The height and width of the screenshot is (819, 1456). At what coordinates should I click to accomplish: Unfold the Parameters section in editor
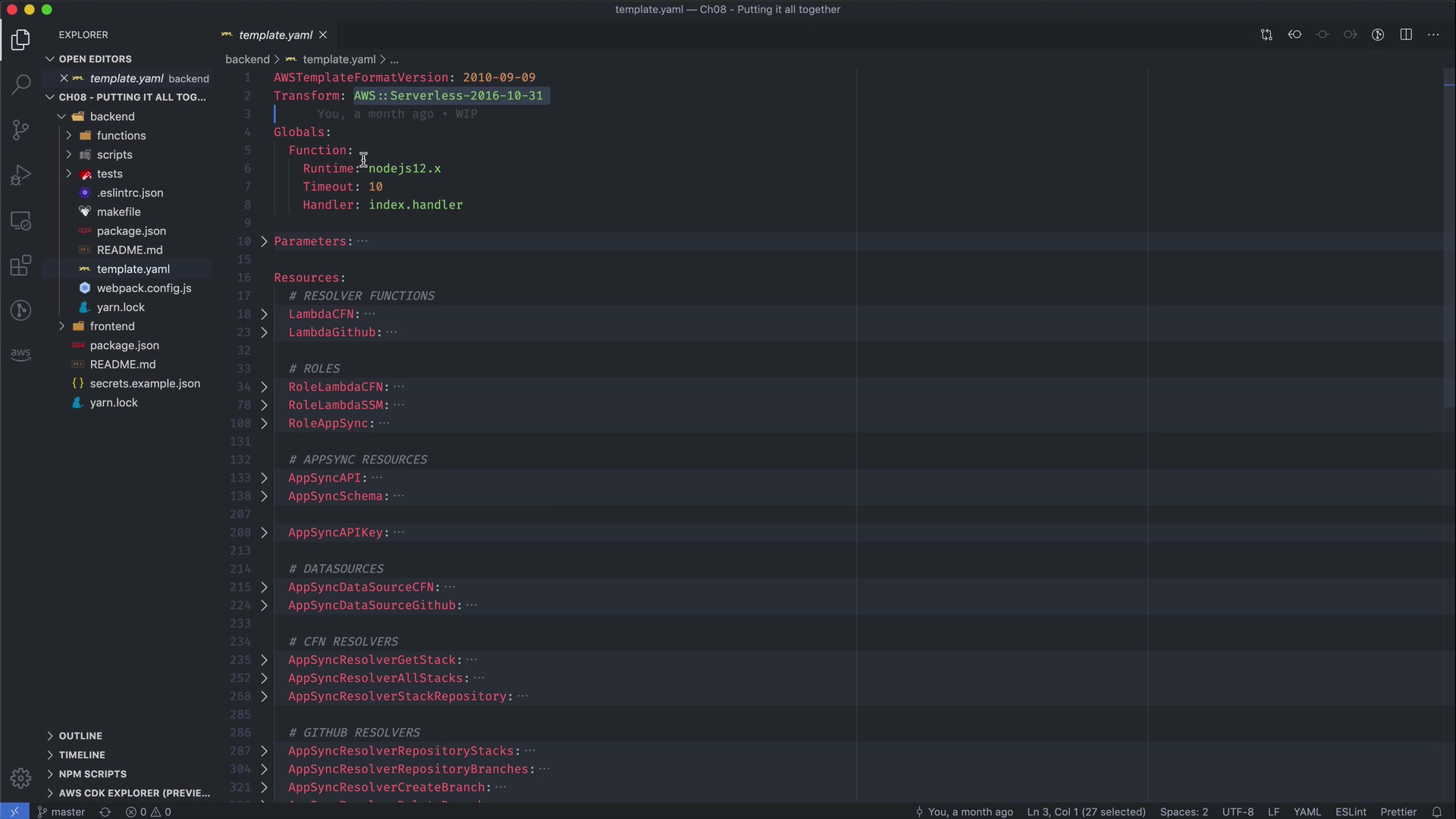coord(264,241)
